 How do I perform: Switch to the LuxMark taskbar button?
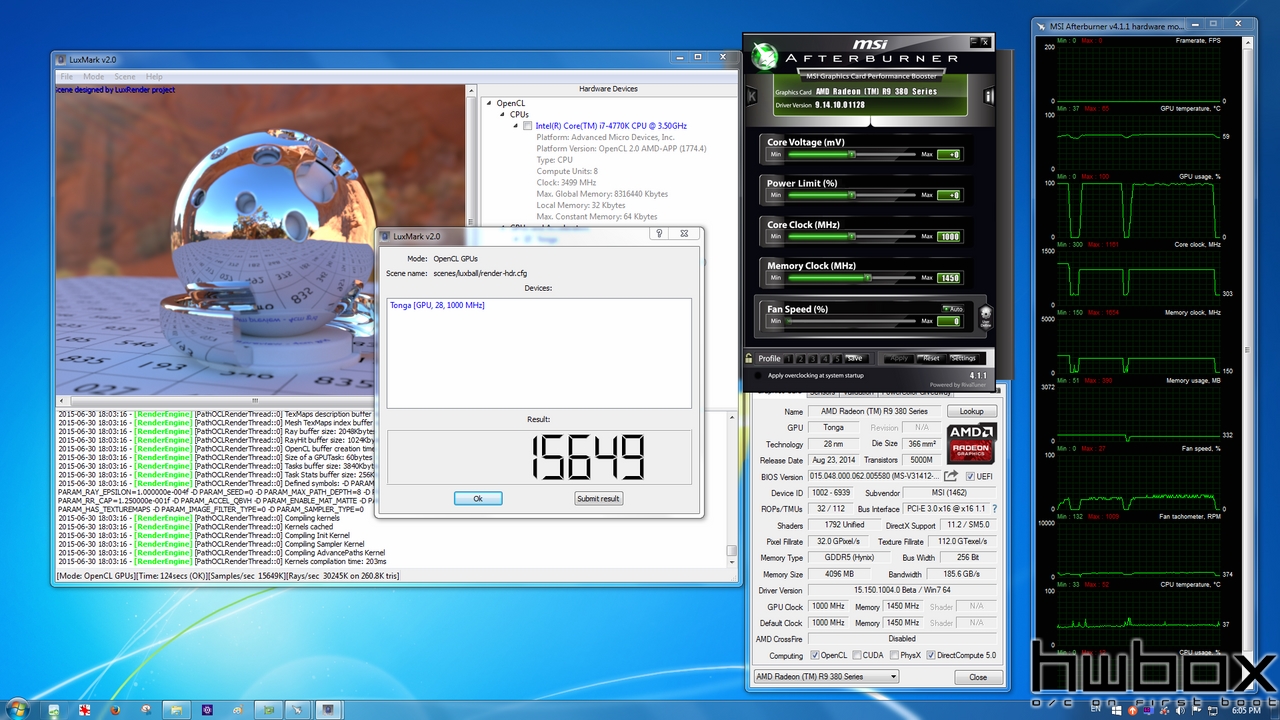click(x=327, y=709)
